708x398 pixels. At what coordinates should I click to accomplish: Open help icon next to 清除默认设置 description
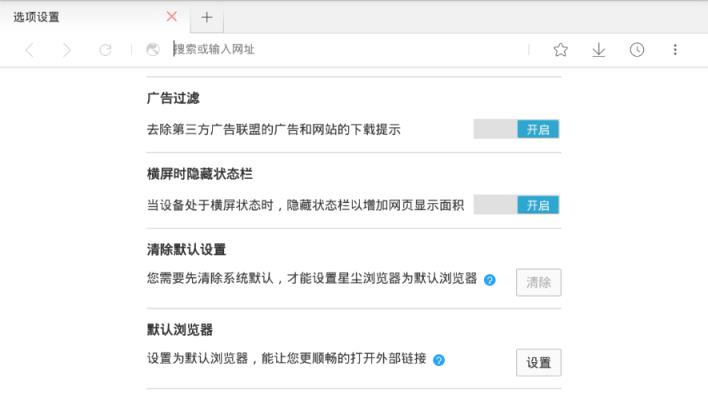pos(489,280)
